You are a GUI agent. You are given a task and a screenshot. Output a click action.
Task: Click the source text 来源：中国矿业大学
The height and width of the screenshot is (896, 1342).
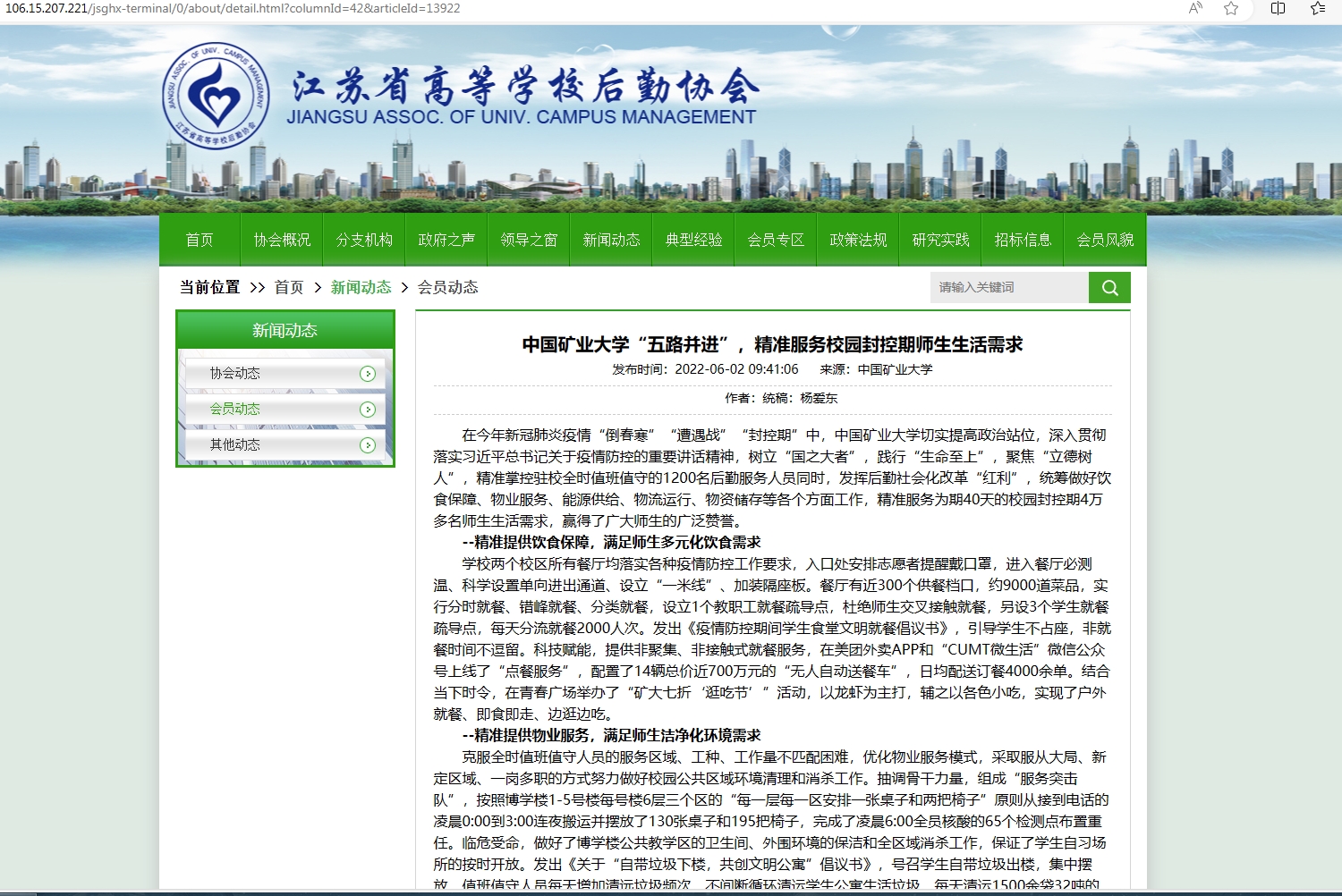pos(876,369)
